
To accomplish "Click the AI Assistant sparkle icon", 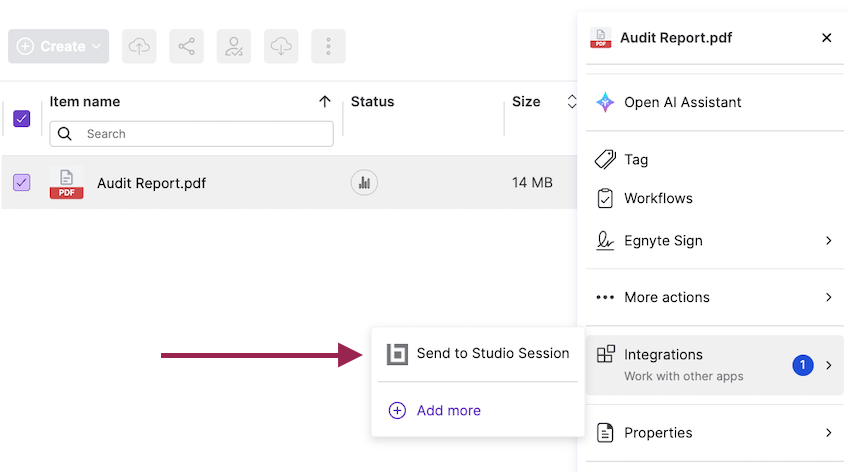I will (605, 102).
